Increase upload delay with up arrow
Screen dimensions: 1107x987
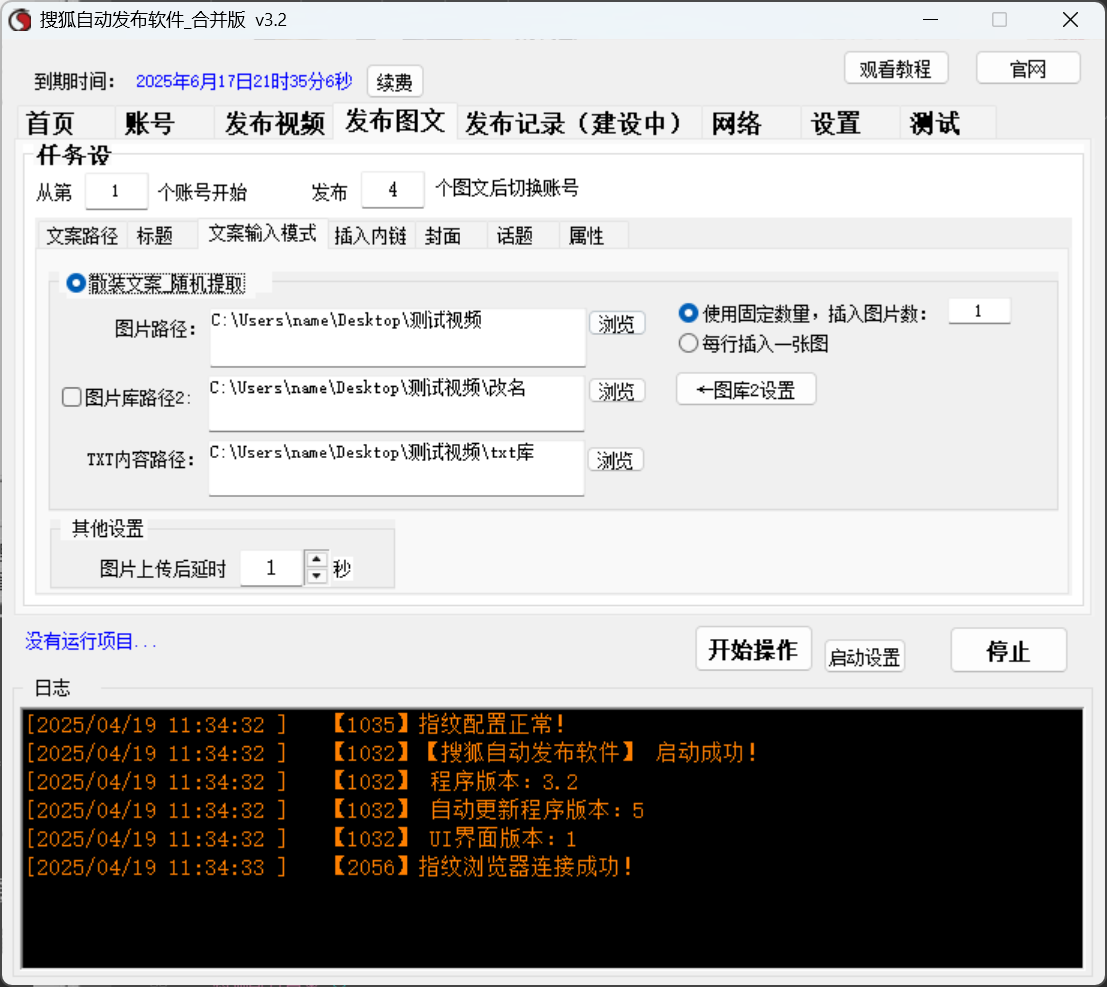(316, 559)
